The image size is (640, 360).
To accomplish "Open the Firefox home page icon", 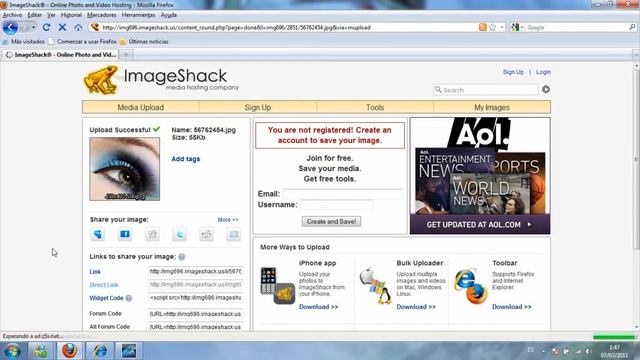I will coord(78,27).
